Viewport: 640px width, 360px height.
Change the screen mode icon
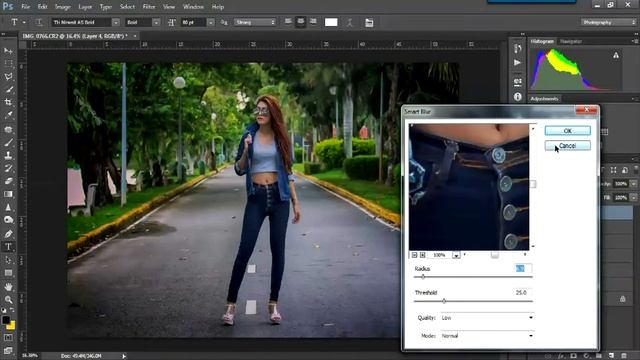(8, 350)
